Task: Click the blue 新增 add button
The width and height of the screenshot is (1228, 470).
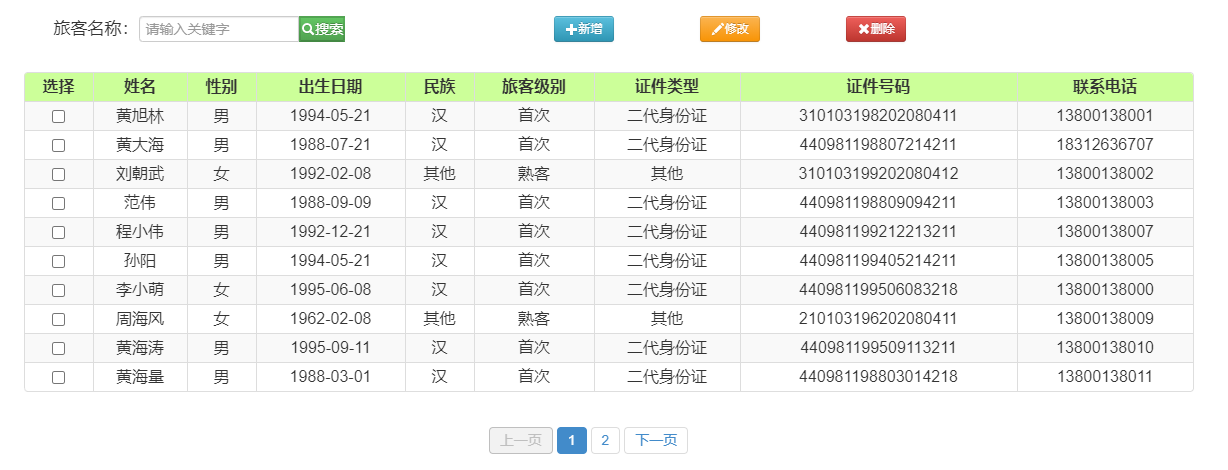Action: point(584,29)
